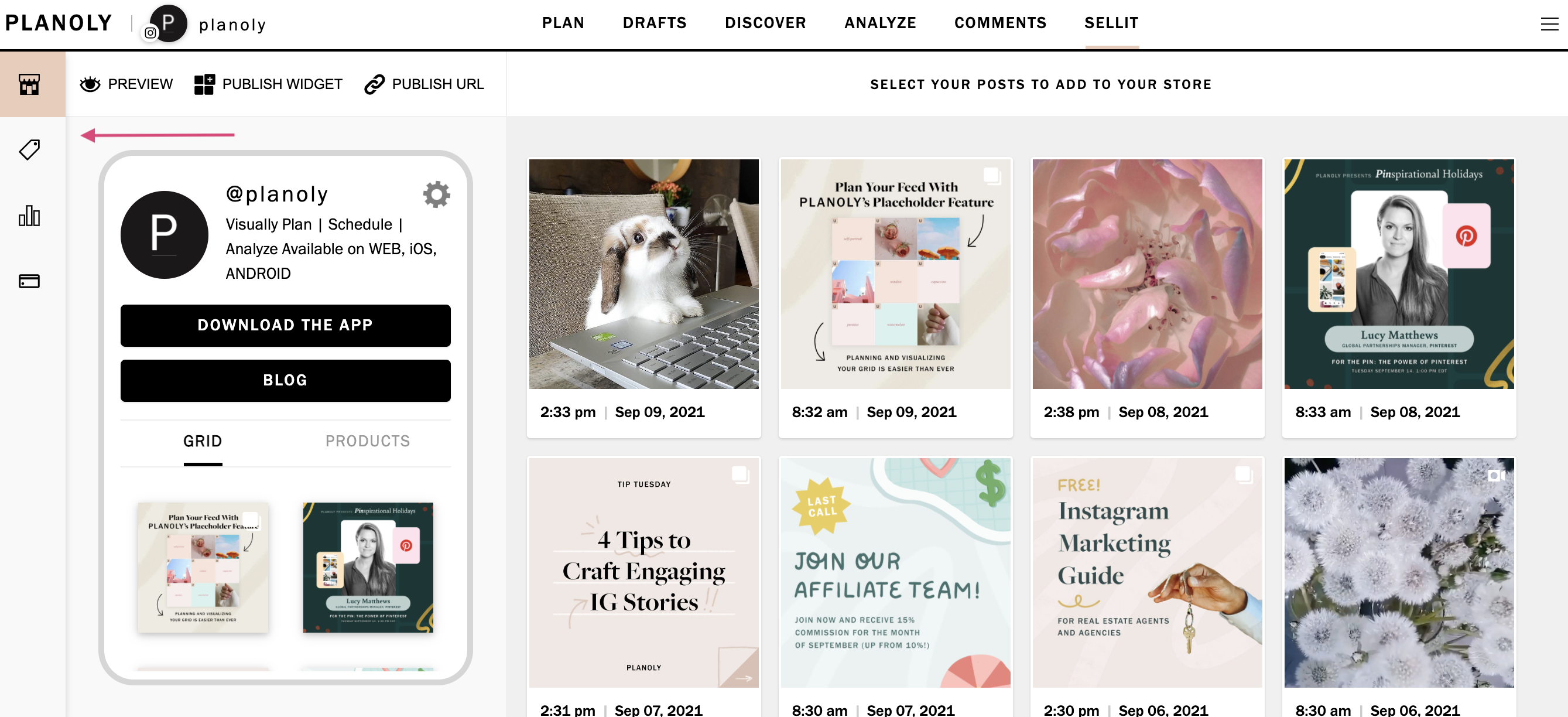Viewport: 1568px width, 717px height.
Task: Open the hamburger menu icon
Action: click(x=1549, y=24)
